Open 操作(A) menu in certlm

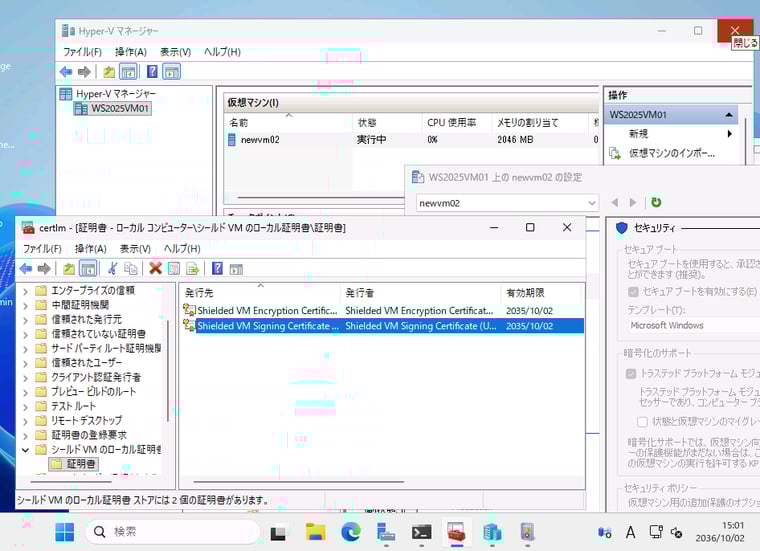(x=91, y=249)
